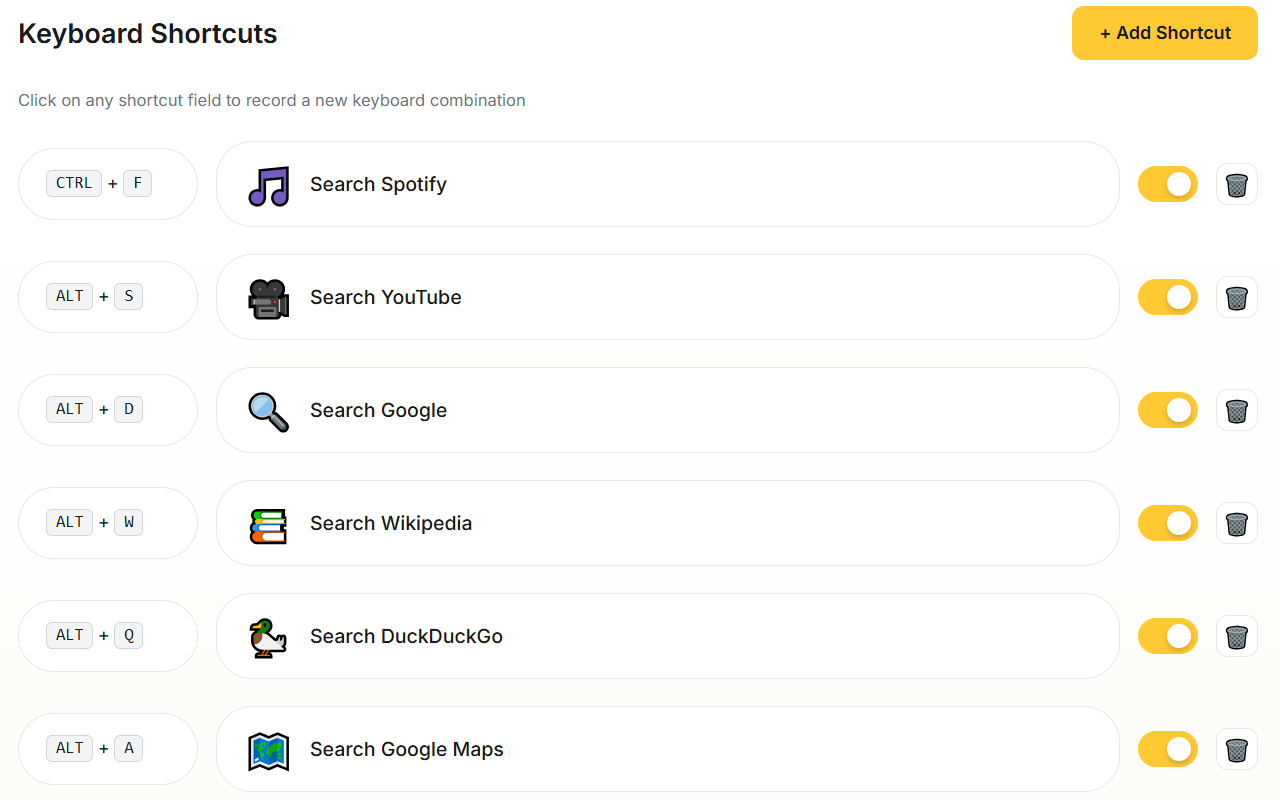This screenshot has height=800, width=1280.
Task: Turn off the Search Wikipedia toggle
Action: tap(1168, 523)
